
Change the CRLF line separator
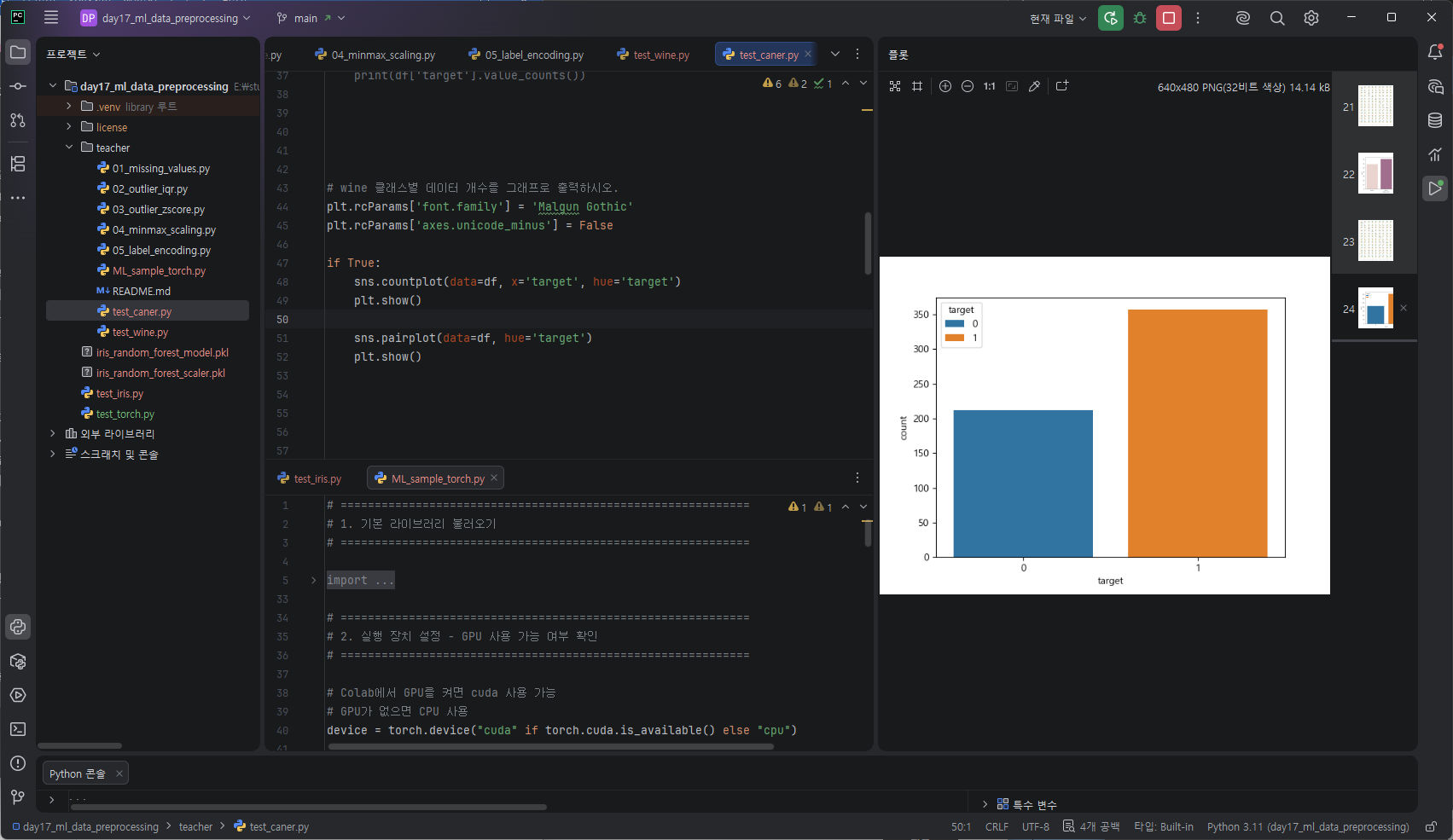click(x=997, y=826)
